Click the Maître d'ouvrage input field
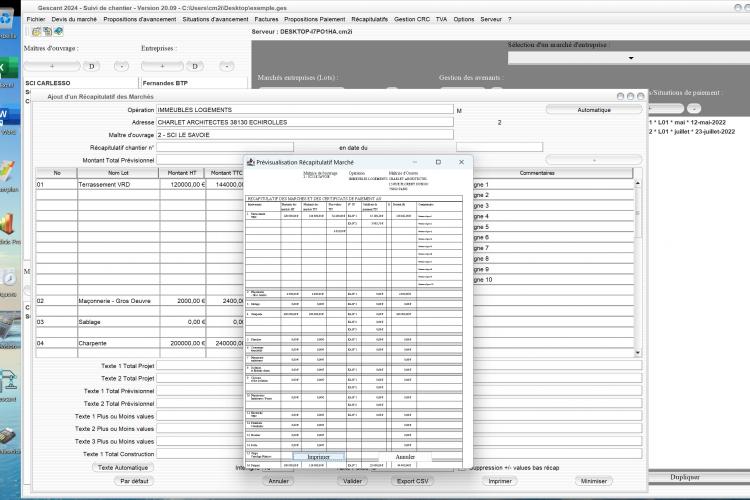This screenshot has width=750, height=500. point(305,134)
